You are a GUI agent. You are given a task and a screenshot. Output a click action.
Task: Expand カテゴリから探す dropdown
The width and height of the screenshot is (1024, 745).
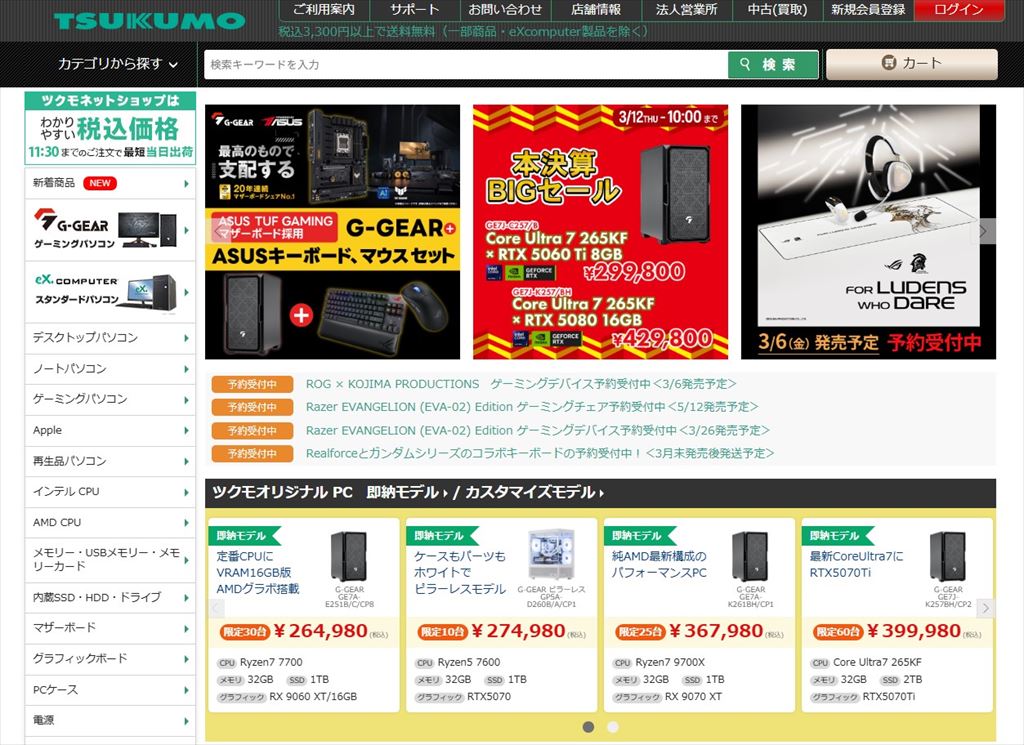tap(118, 64)
